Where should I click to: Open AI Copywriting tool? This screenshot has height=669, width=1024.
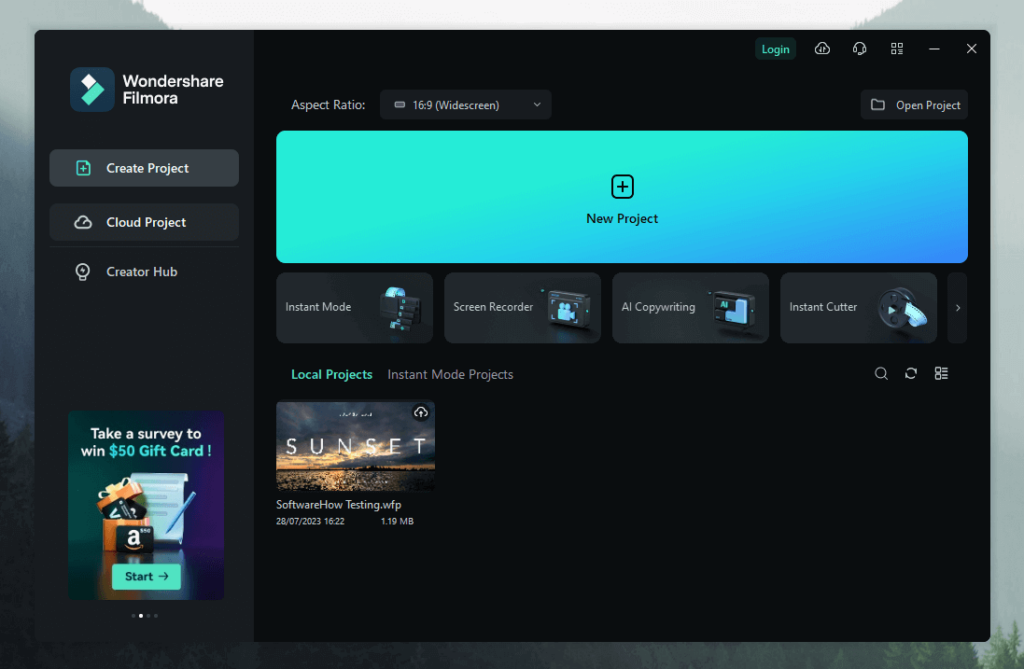(x=690, y=308)
